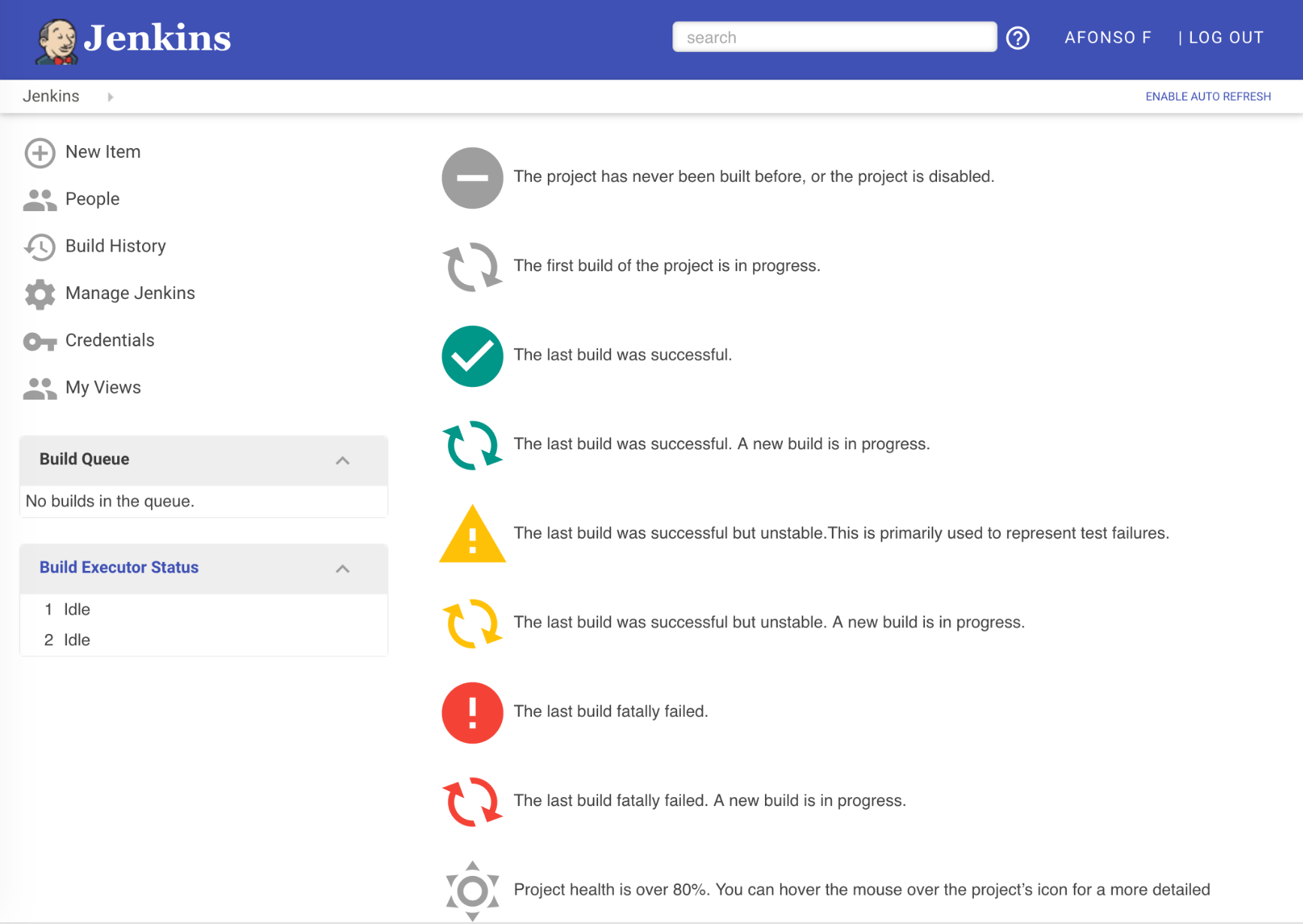Click the gray disabled project status icon
Screen dimensions: 1303x924
point(472,178)
